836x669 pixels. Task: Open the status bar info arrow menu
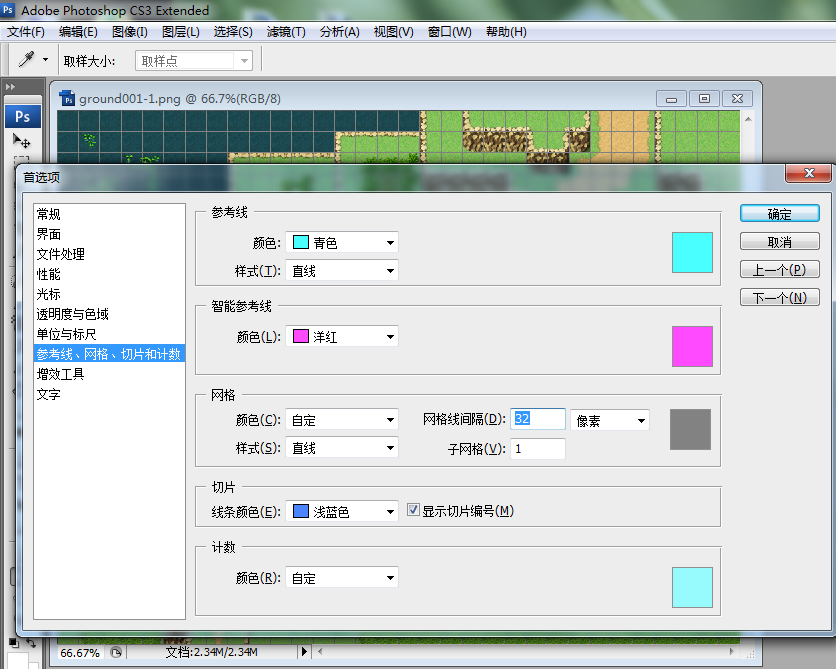304,651
